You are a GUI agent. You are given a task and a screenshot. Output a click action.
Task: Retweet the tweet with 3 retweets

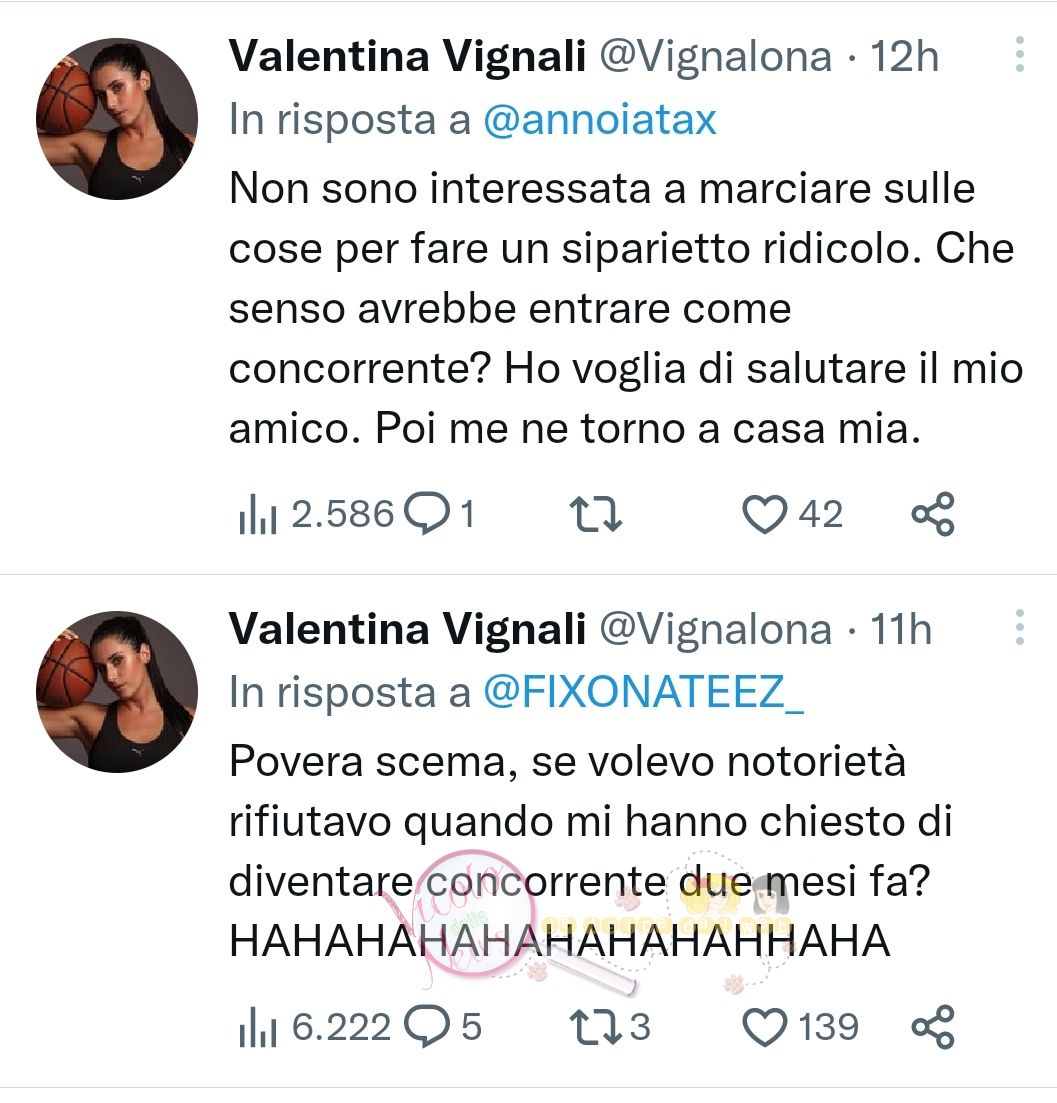click(x=610, y=1027)
